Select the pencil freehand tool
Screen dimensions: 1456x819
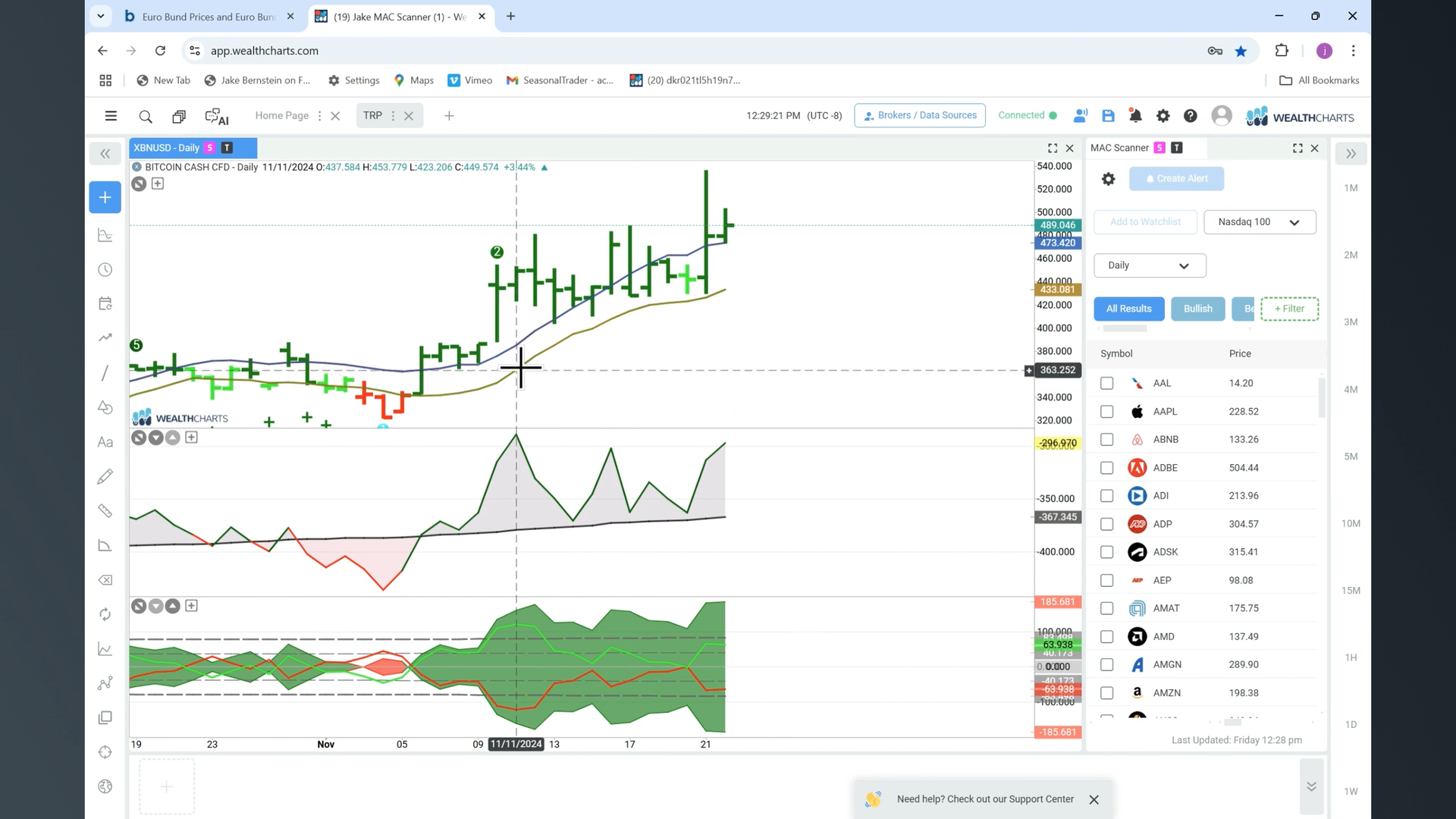click(105, 476)
